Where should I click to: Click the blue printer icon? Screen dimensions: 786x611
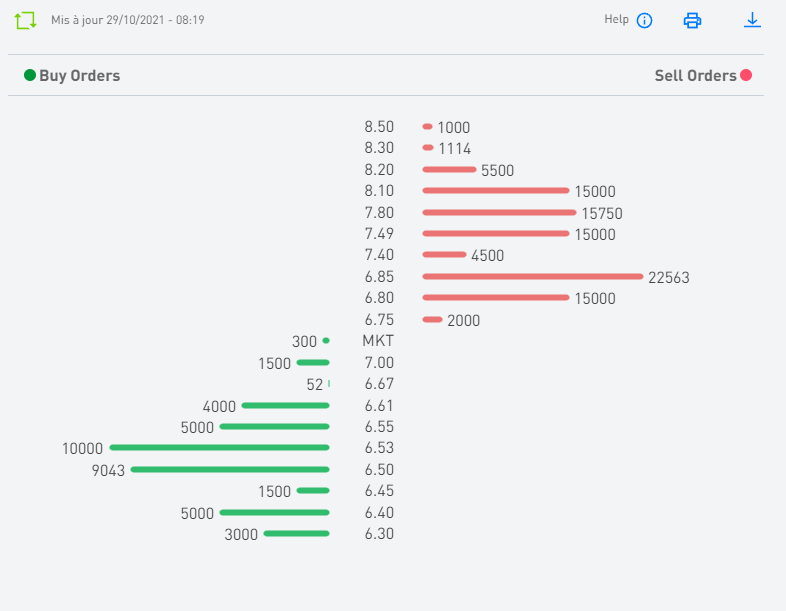click(692, 20)
